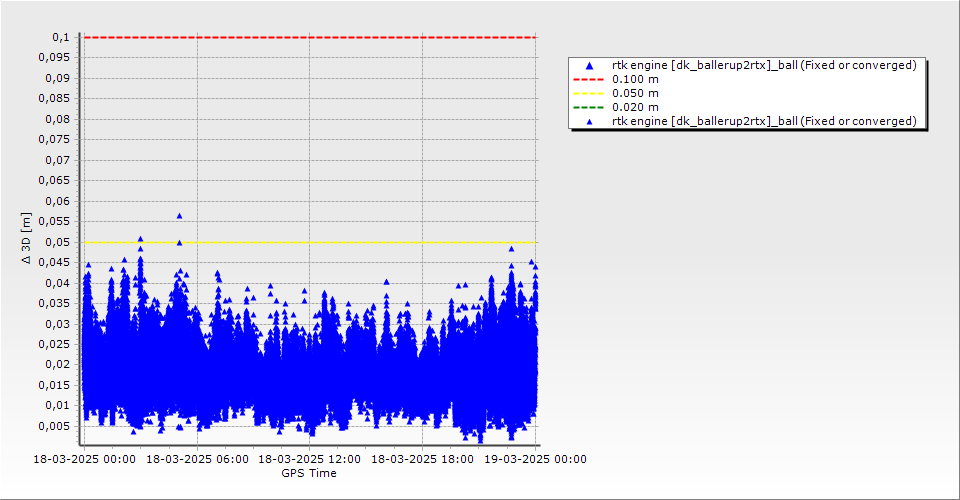Viewport: 960px width, 500px height.
Task: Click the red dashed threshold line in the plot
Action: click(310, 37)
